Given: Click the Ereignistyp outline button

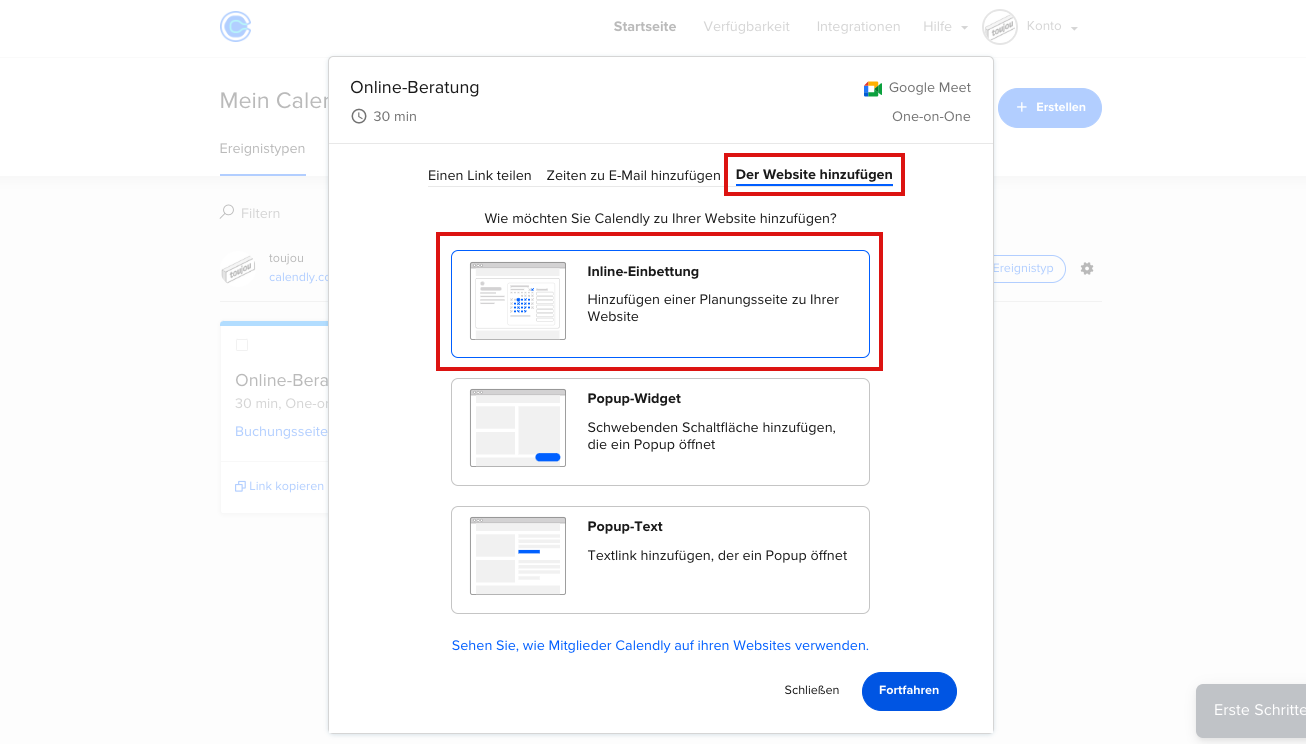Looking at the screenshot, I should [x=1028, y=269].
